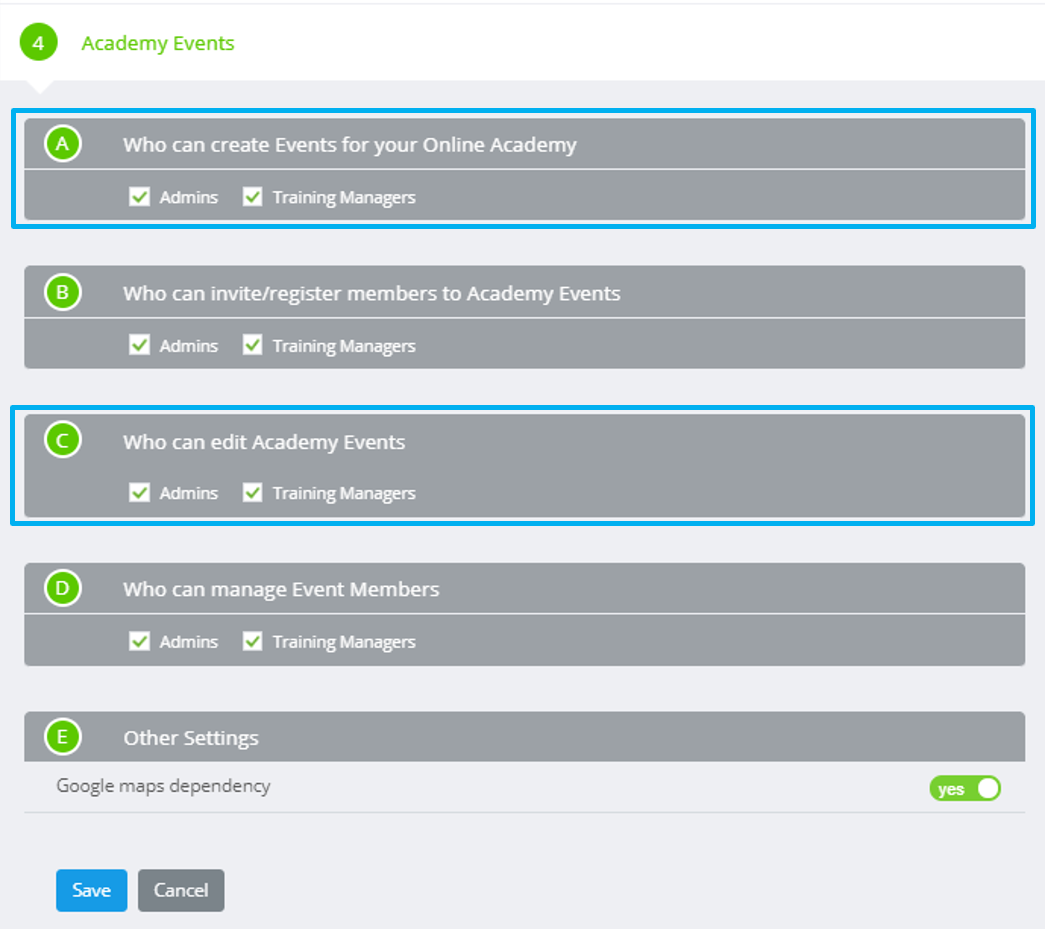Toggle Admins under managing Event Members

139,641
